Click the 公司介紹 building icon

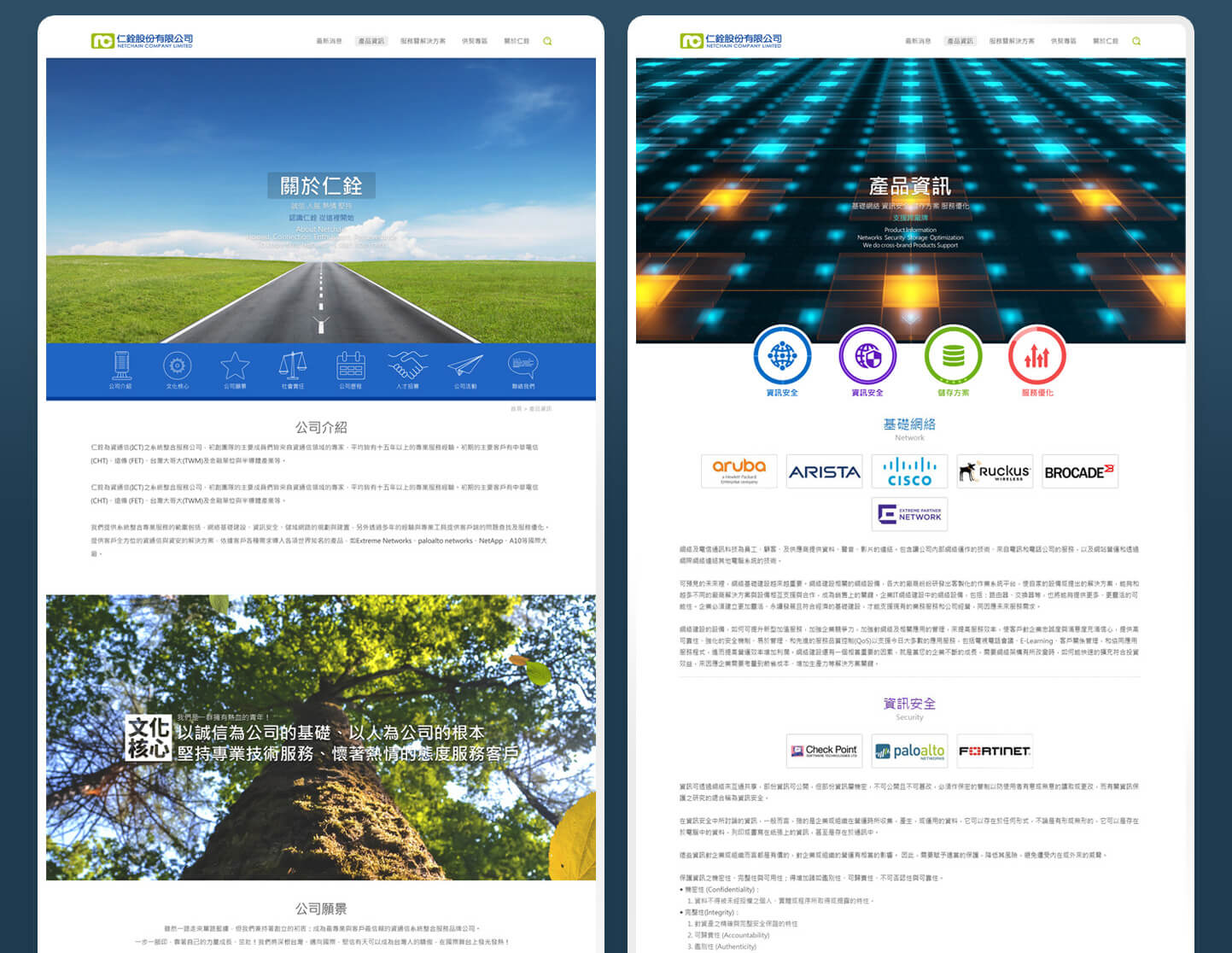(120, 365)
